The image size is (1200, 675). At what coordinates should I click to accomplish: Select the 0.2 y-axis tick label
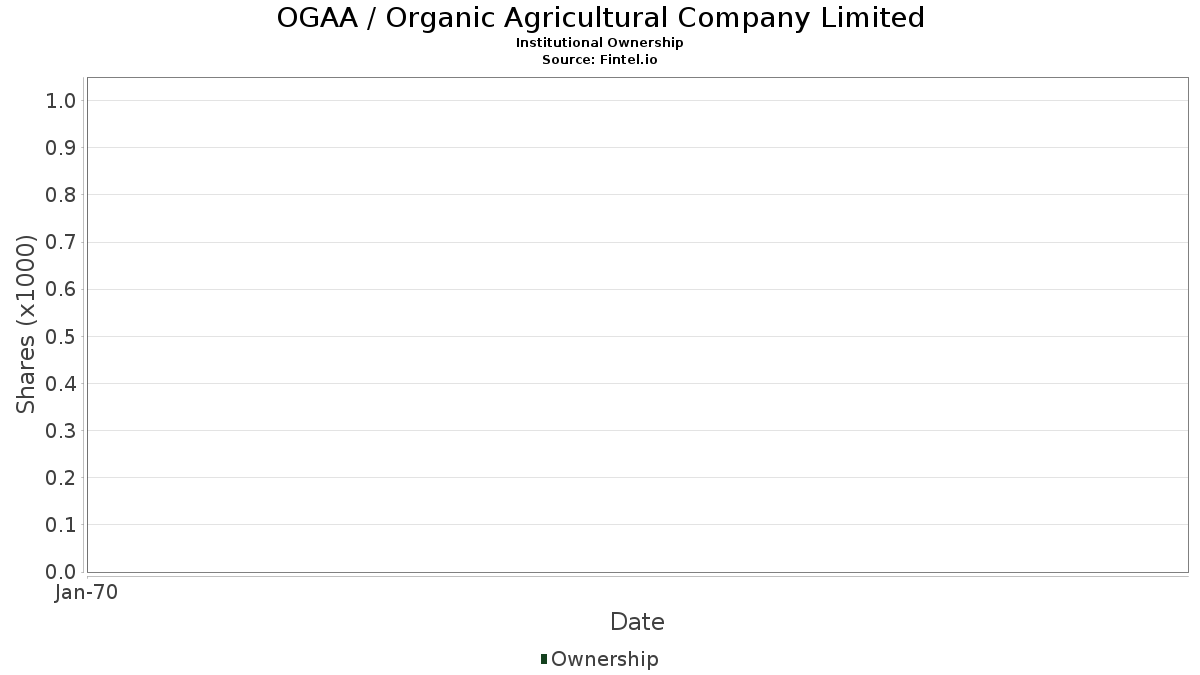(61, 478)
